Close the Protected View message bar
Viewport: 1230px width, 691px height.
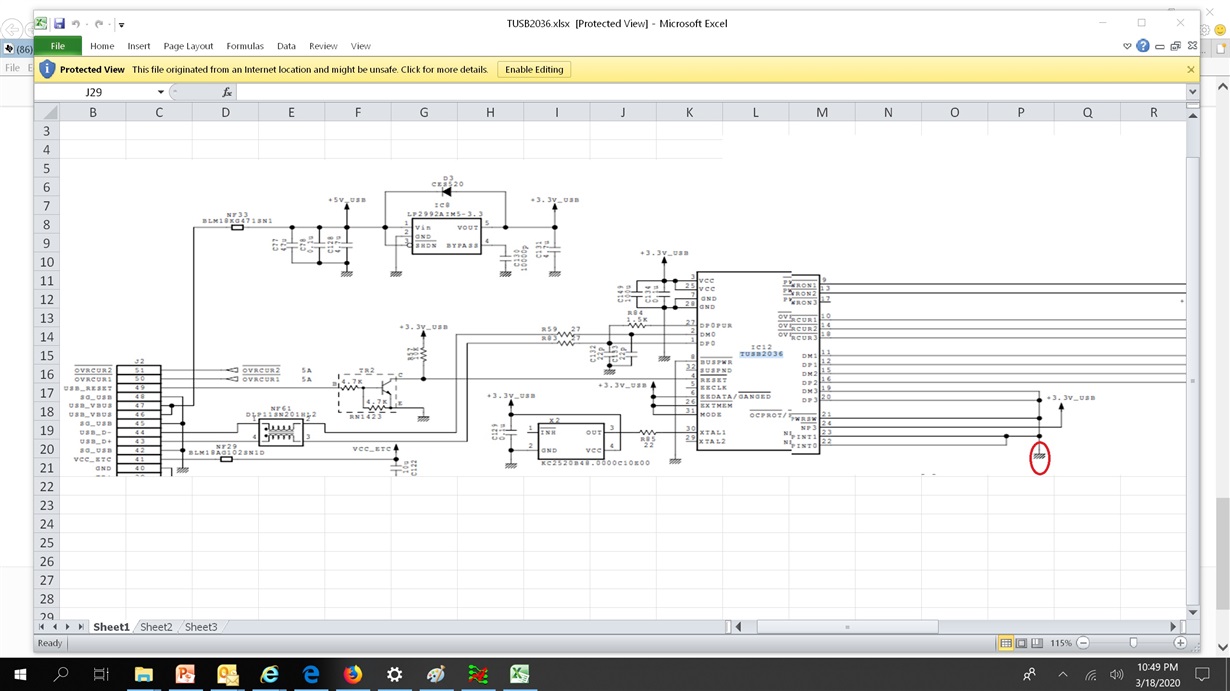pos(1190,70)
